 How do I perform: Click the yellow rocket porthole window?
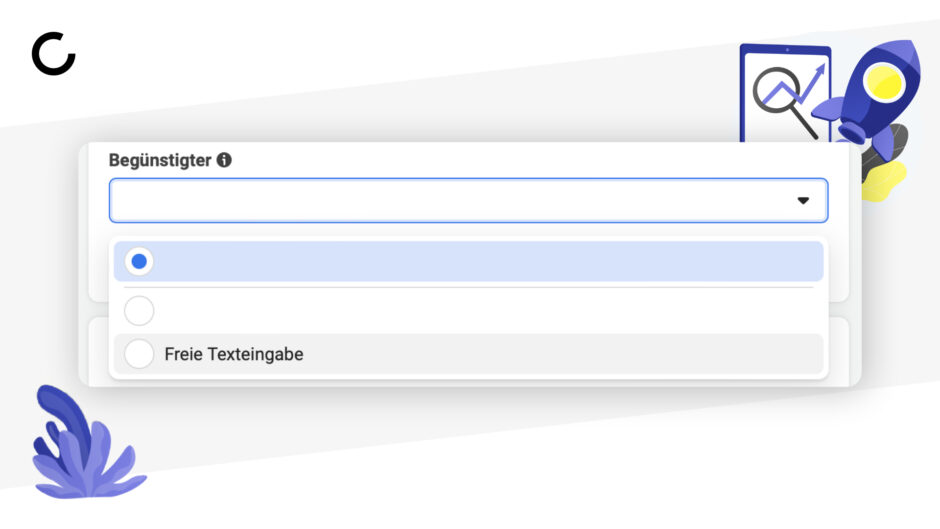point(884,82)
